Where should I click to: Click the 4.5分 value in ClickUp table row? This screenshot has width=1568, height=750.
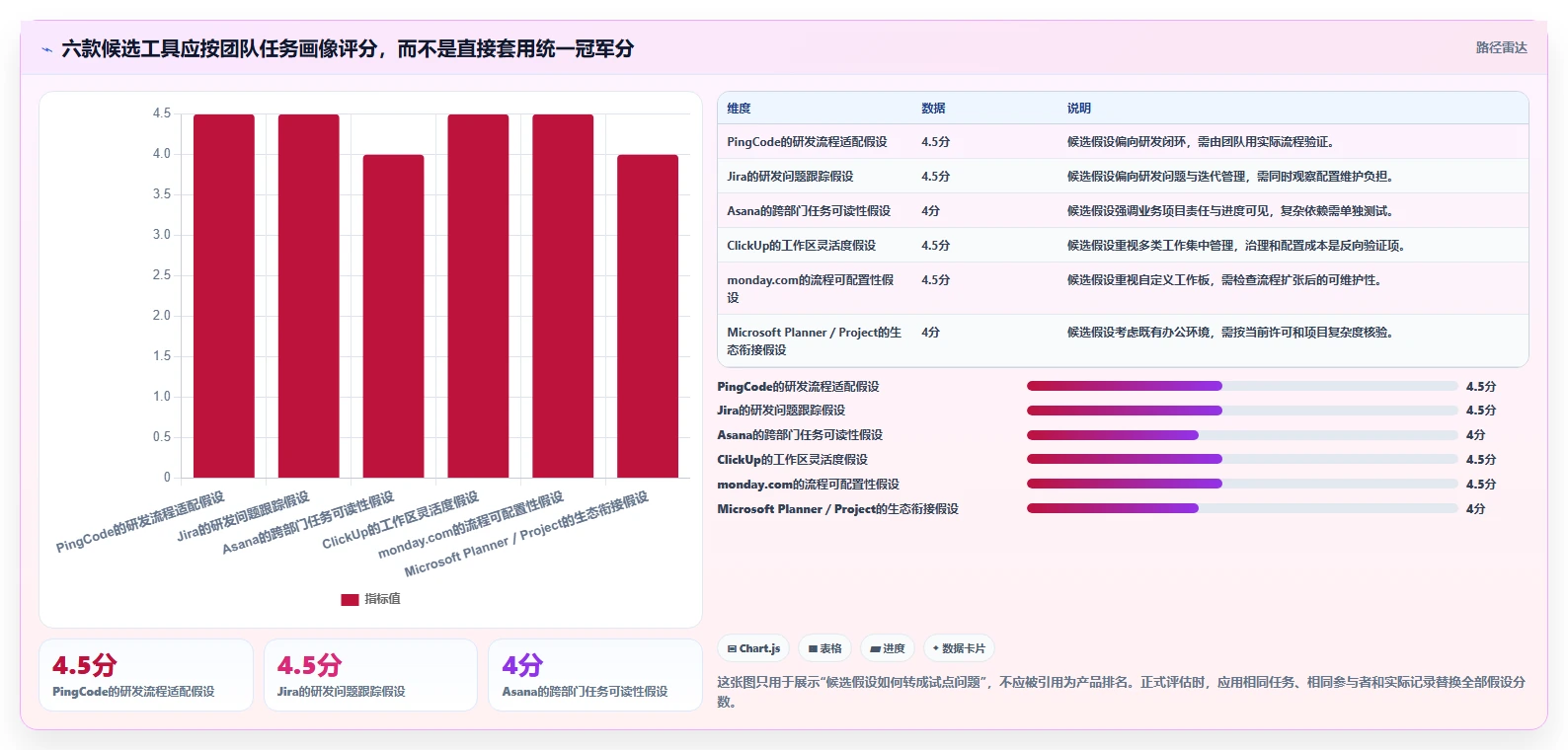935,246
